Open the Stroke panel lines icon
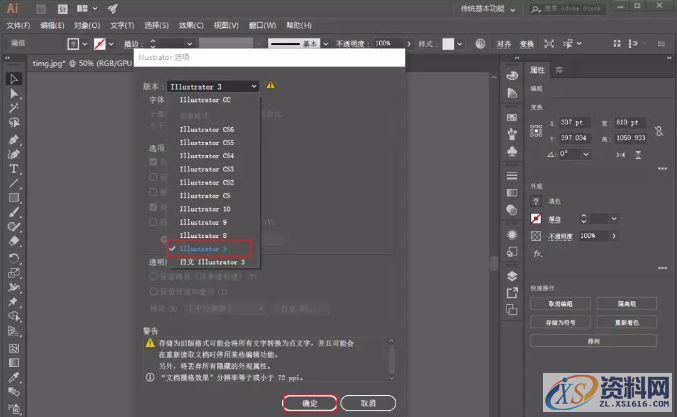 (x=512, y=176)
